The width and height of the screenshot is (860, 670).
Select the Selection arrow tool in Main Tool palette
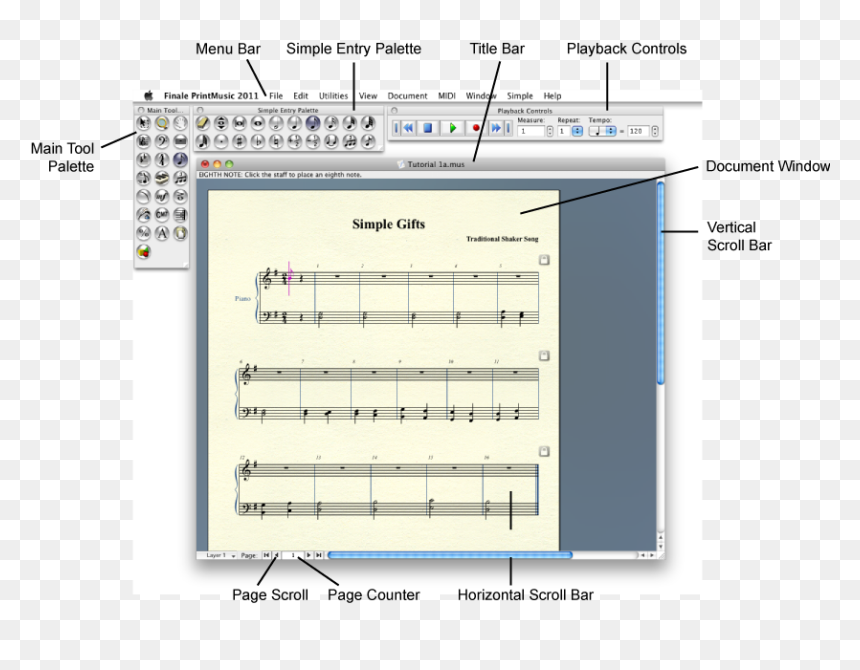click(x=144, y=123)
